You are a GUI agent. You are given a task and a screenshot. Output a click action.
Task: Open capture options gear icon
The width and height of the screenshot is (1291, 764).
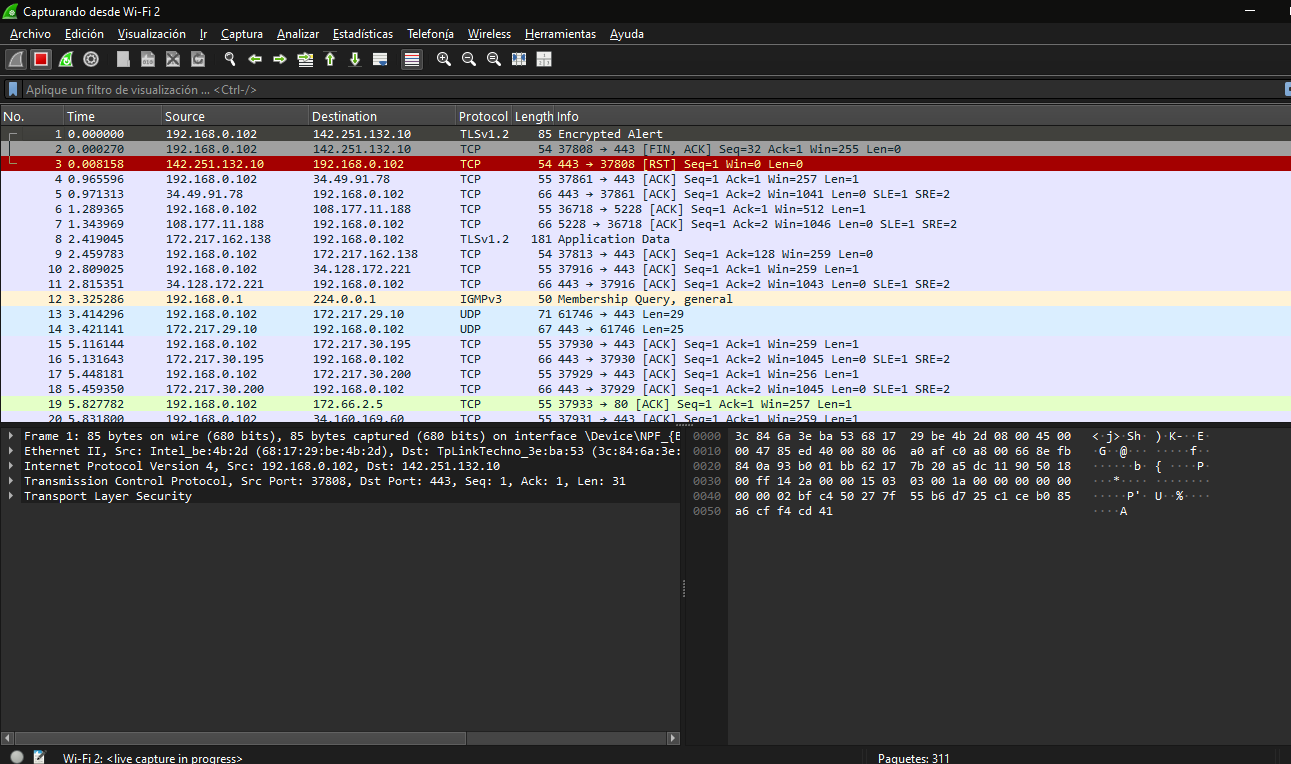[91, 59]
